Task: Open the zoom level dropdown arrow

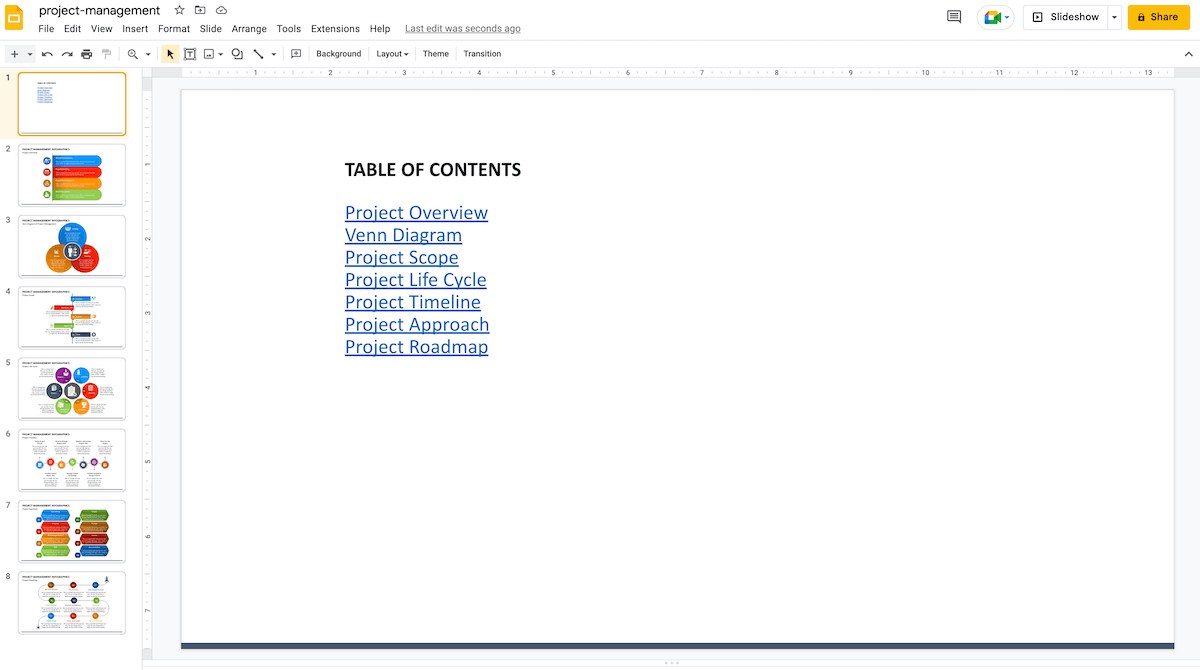Action: [x=148, y=54]
